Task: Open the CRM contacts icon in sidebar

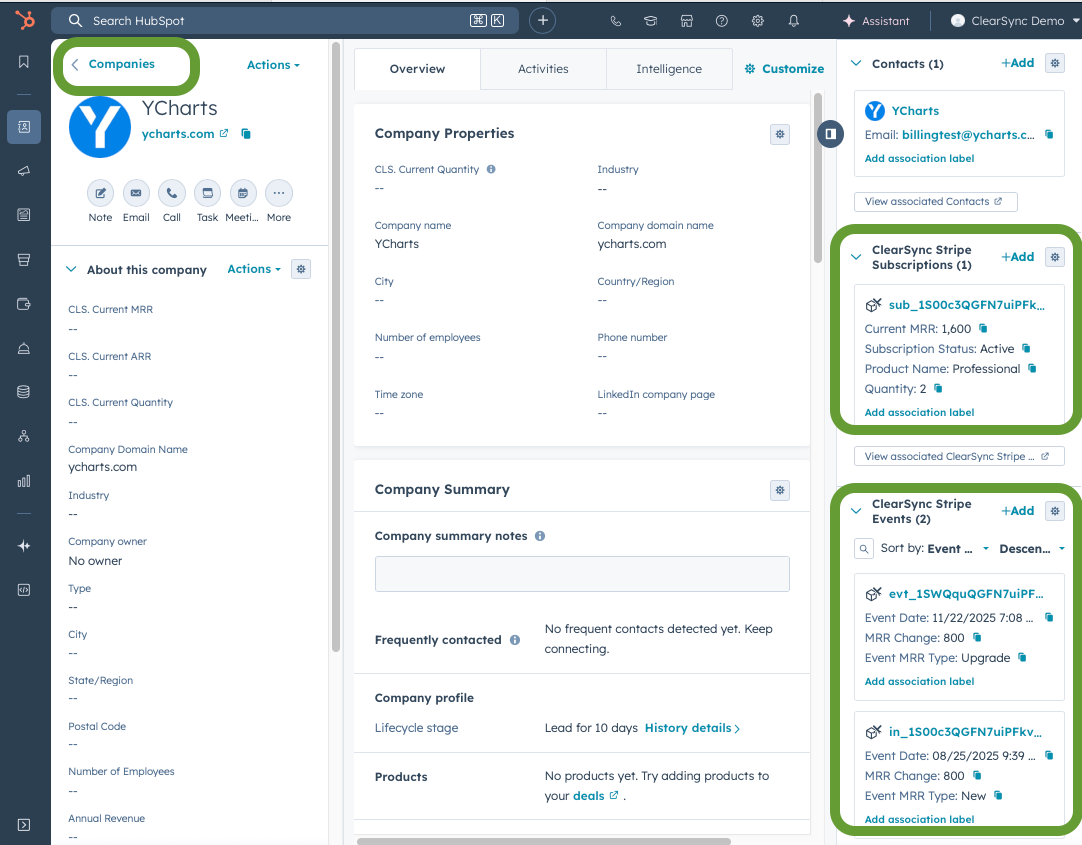Action: [x=23, y=127]
